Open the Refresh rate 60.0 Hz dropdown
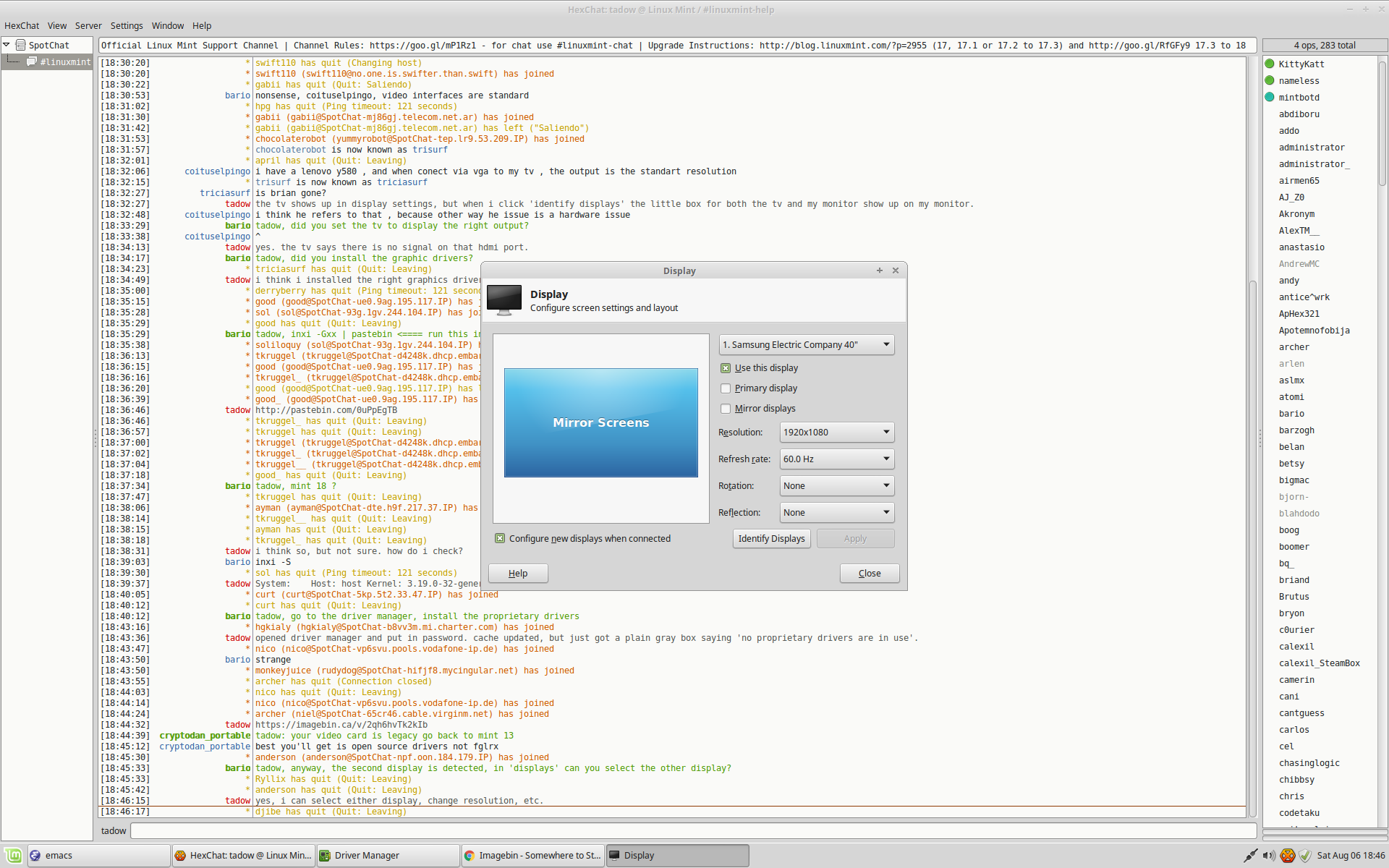 (837, 459)
